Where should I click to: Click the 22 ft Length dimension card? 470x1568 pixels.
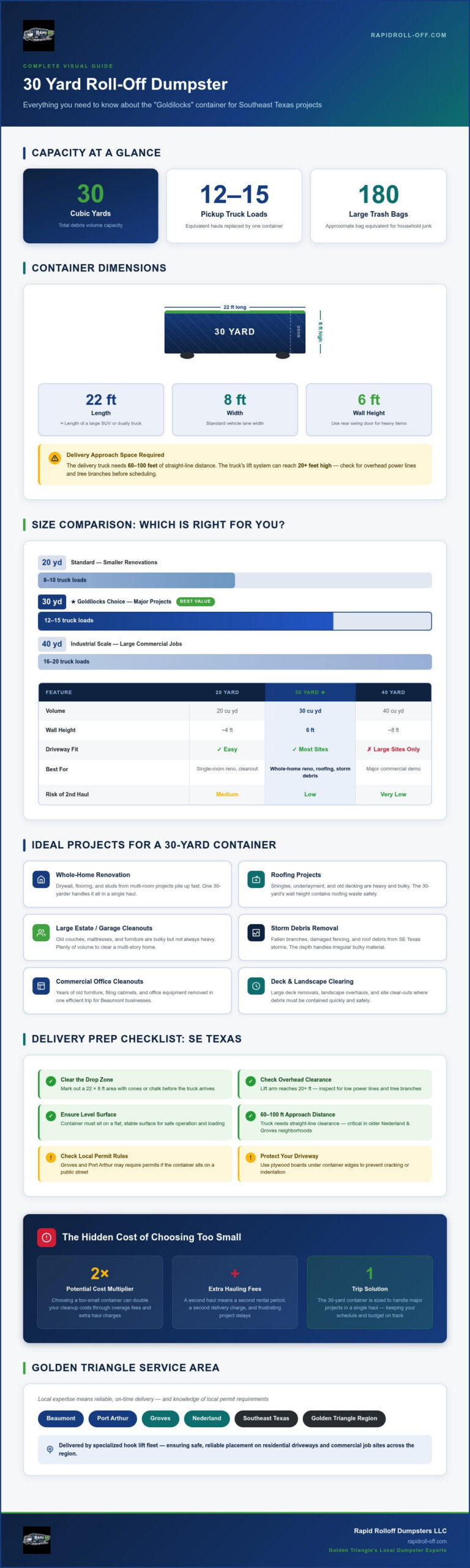101,410
